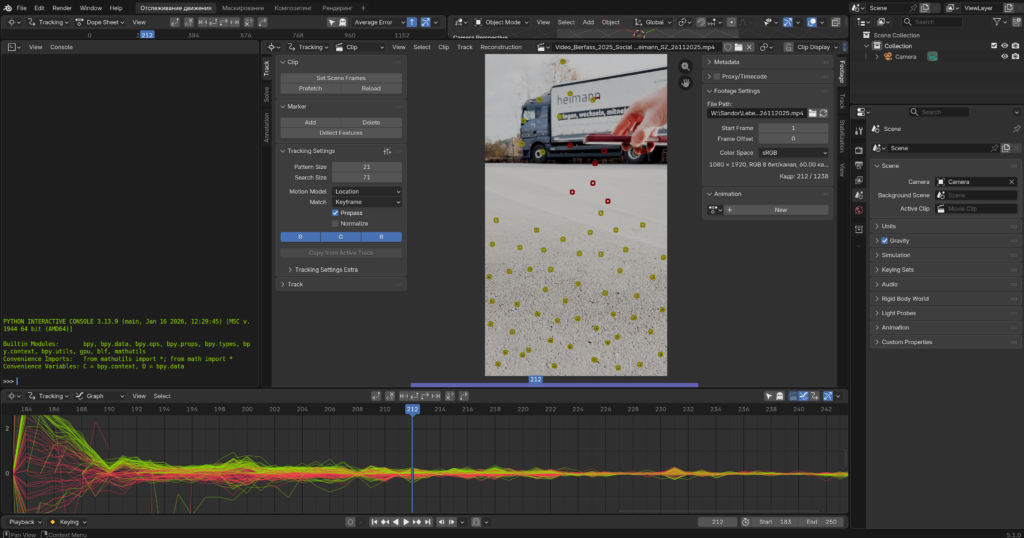Open the Object Mode dropdown
Viewport: 1024px width, 538px height.
tap(501, 22)
